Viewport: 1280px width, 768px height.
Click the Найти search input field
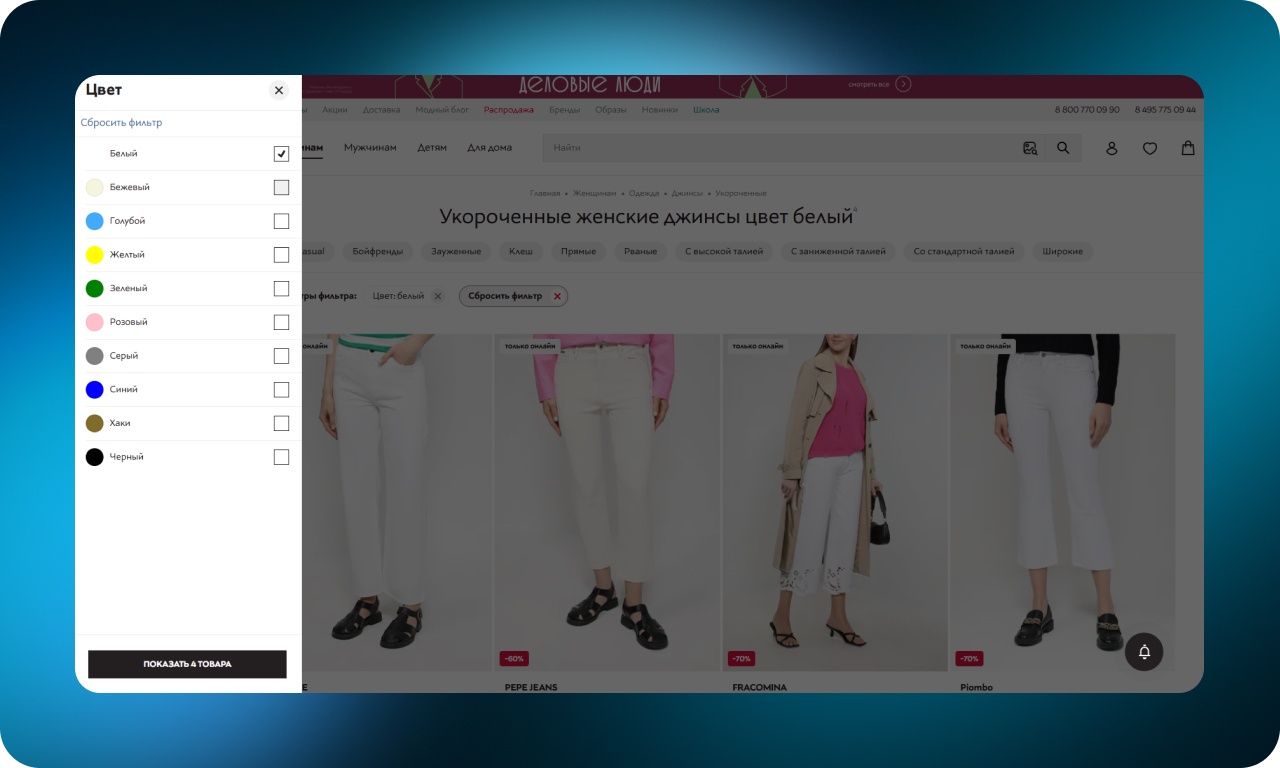(x=780, y=148)
